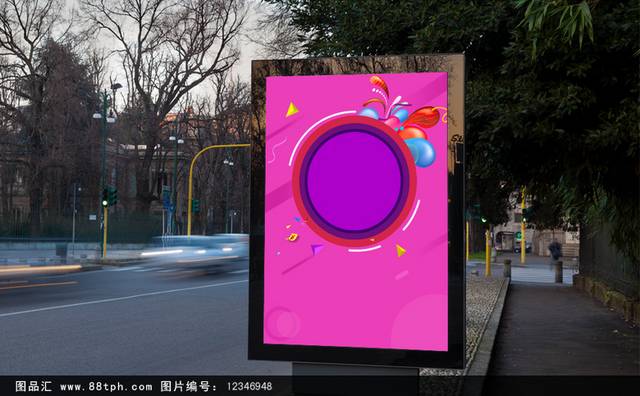Image resolution: width=640 pixels, height=396 pixels.
Task: Click the pedestrian on the far sidewalk
Action: click(x=555, y=250)
